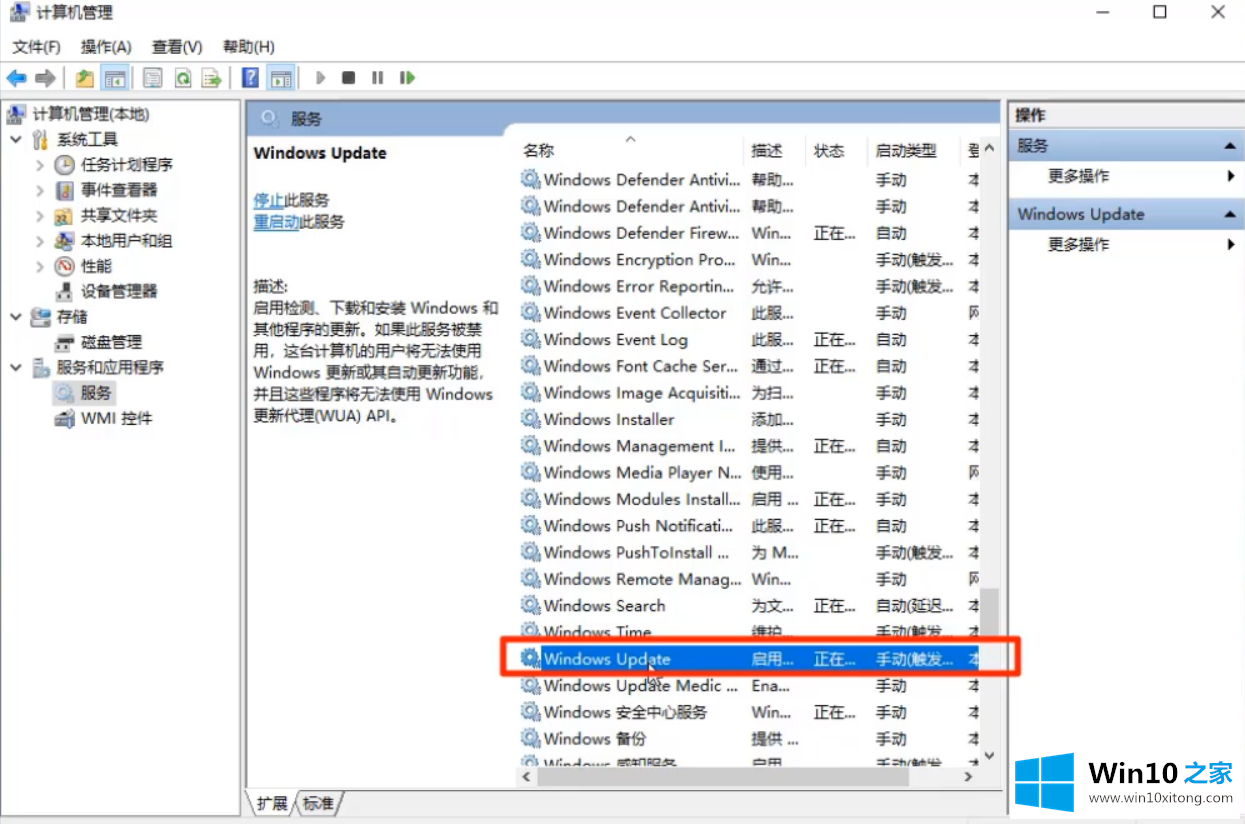Select the Windows Update service row

[749, 659]
